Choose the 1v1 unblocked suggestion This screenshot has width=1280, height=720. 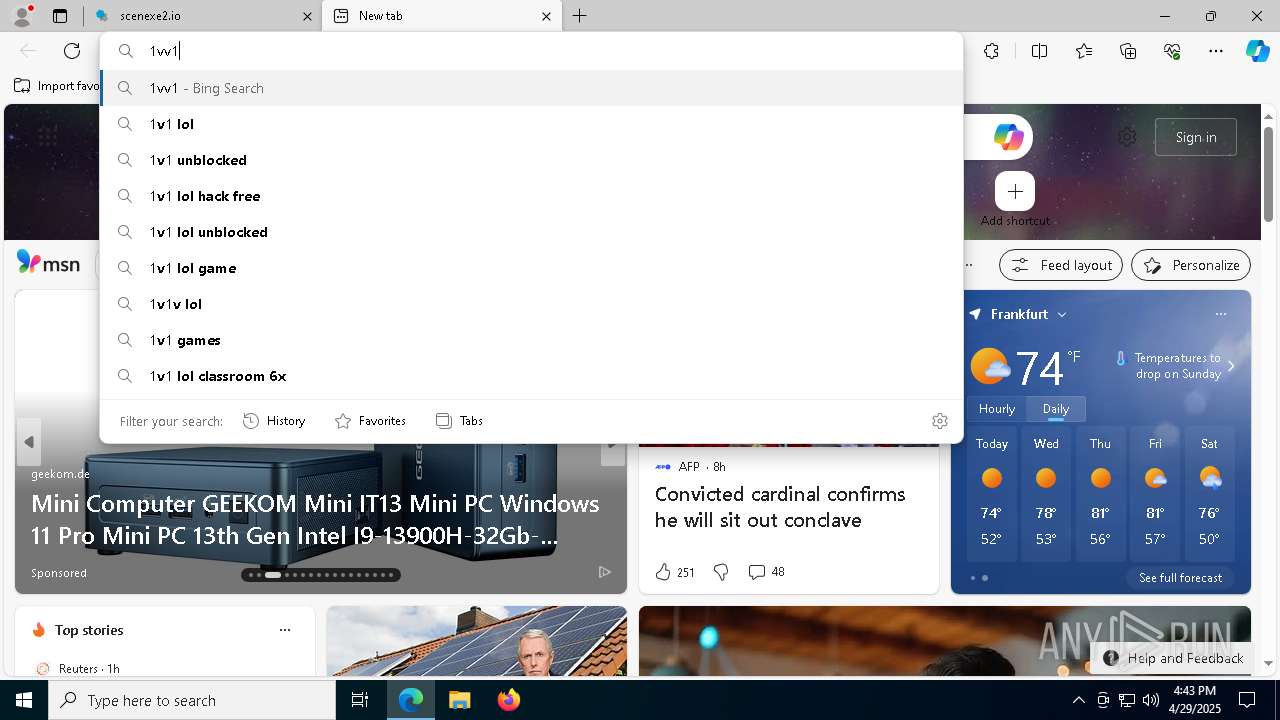[531, 160]
